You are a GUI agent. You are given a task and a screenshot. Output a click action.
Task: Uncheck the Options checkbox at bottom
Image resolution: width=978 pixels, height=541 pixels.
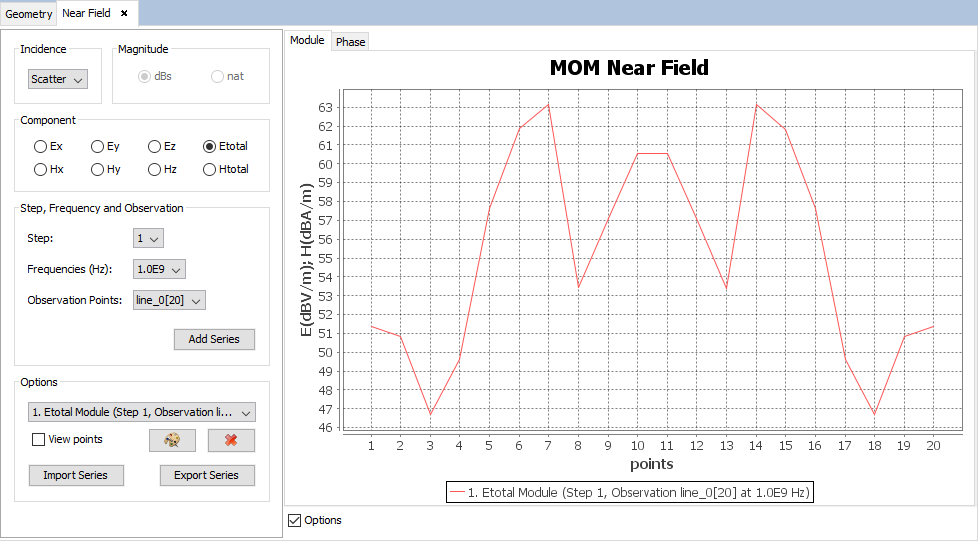pyautogui.click(x=294, y=520)
